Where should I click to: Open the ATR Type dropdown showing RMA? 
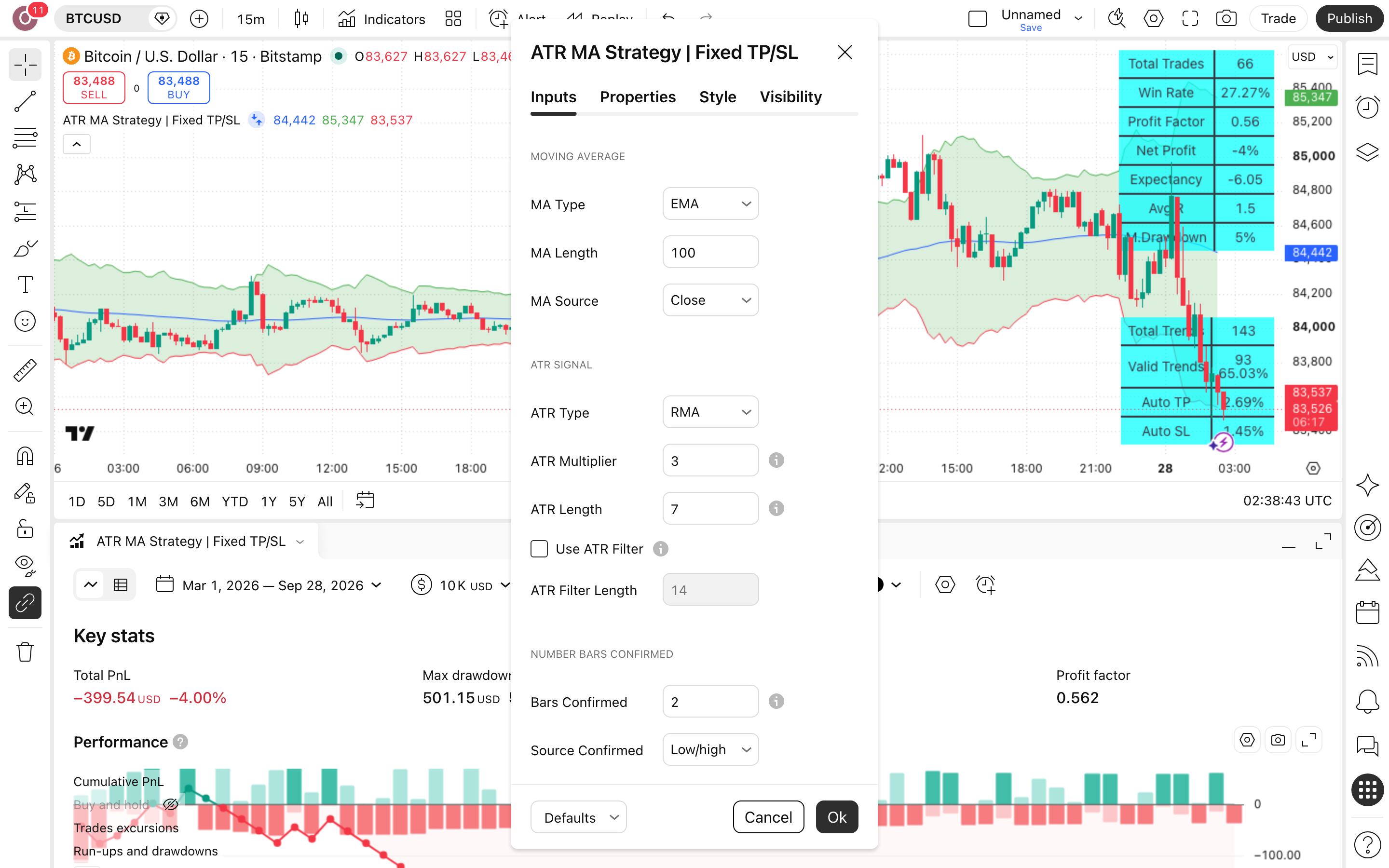pos(710,412)
